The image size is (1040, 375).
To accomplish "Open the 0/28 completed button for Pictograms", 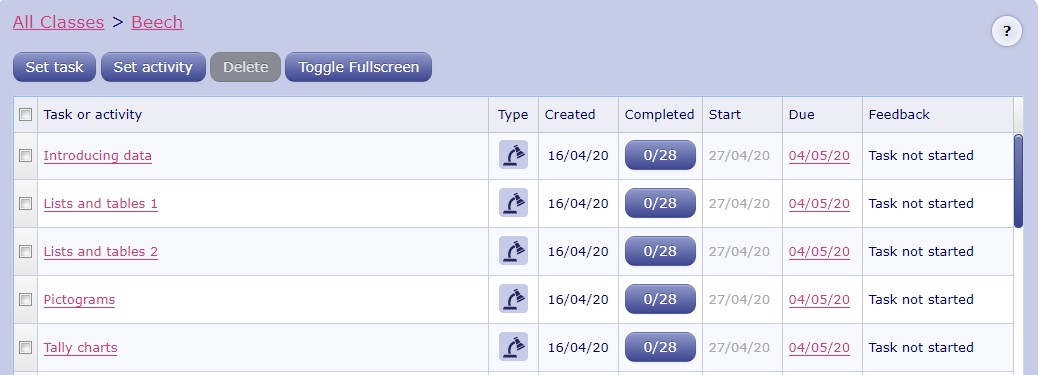I will pyautogui.click(x=660, y=299).
